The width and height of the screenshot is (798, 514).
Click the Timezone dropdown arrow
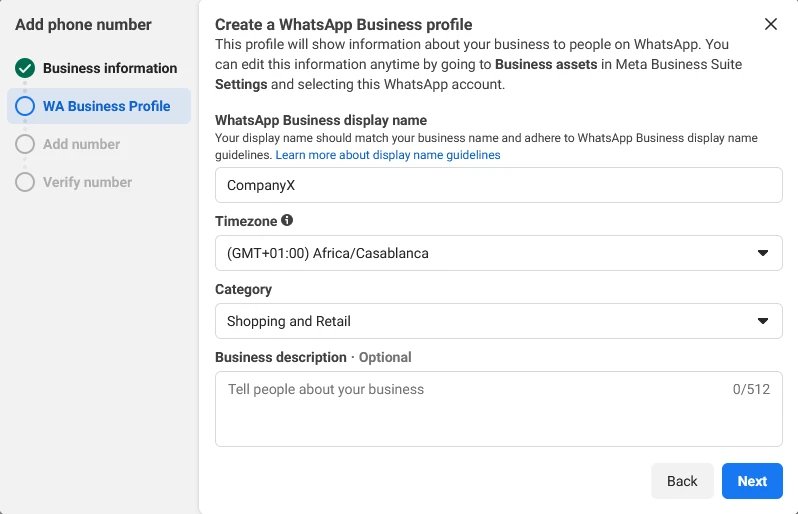point(762,253)
